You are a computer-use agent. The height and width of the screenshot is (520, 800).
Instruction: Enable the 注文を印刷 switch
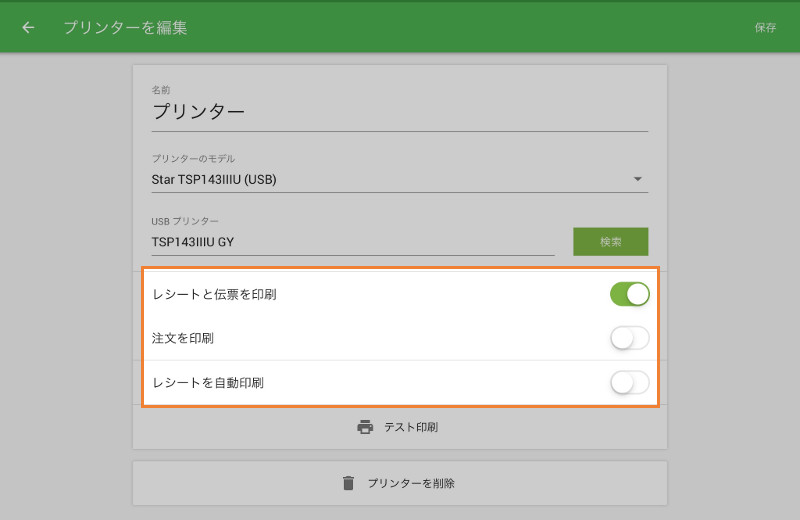click(630, 338)
